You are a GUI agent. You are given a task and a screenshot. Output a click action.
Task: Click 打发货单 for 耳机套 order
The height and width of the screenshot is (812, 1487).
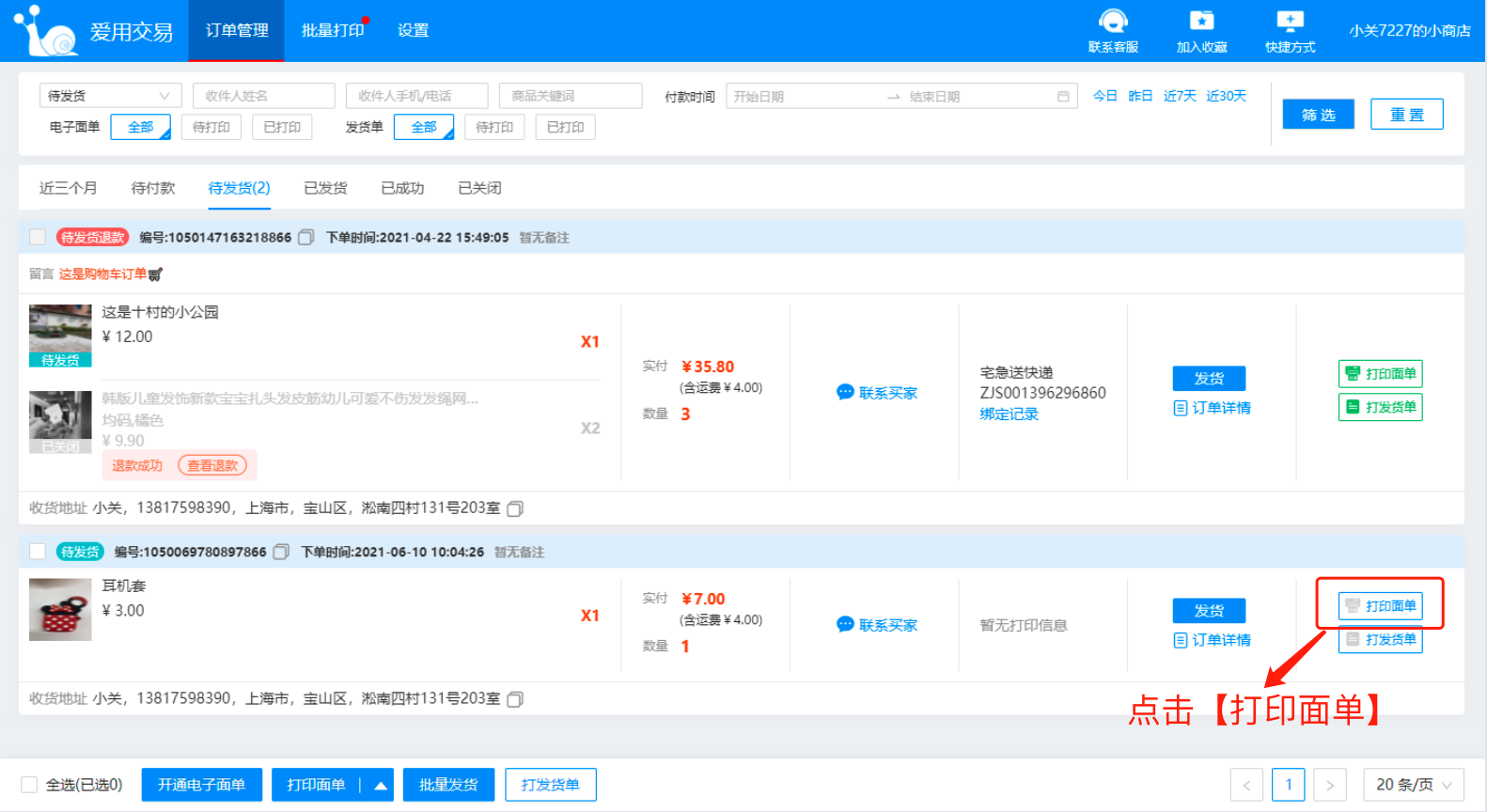(1380, 639)
